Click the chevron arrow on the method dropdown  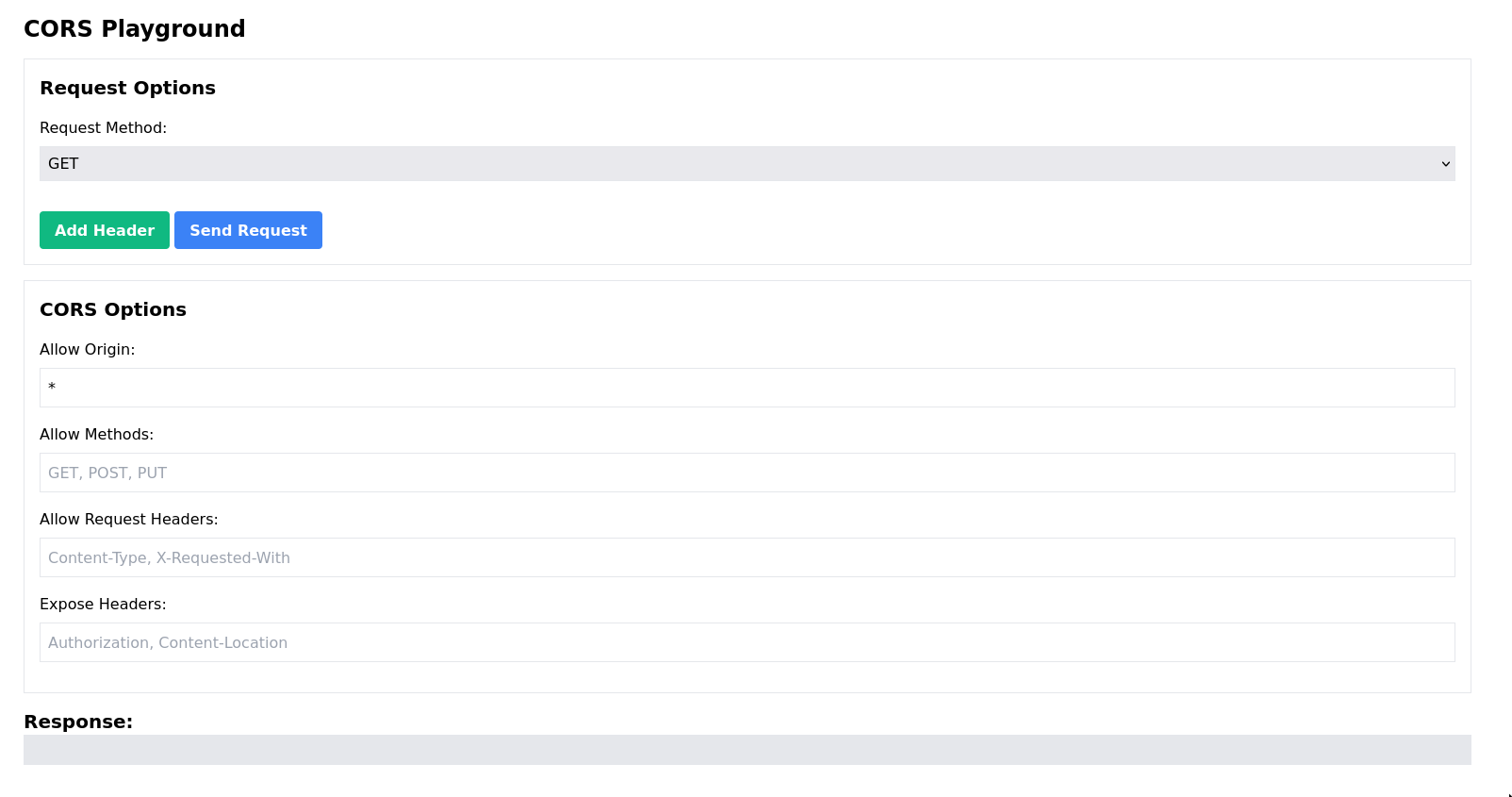[x=1445, y=164]
